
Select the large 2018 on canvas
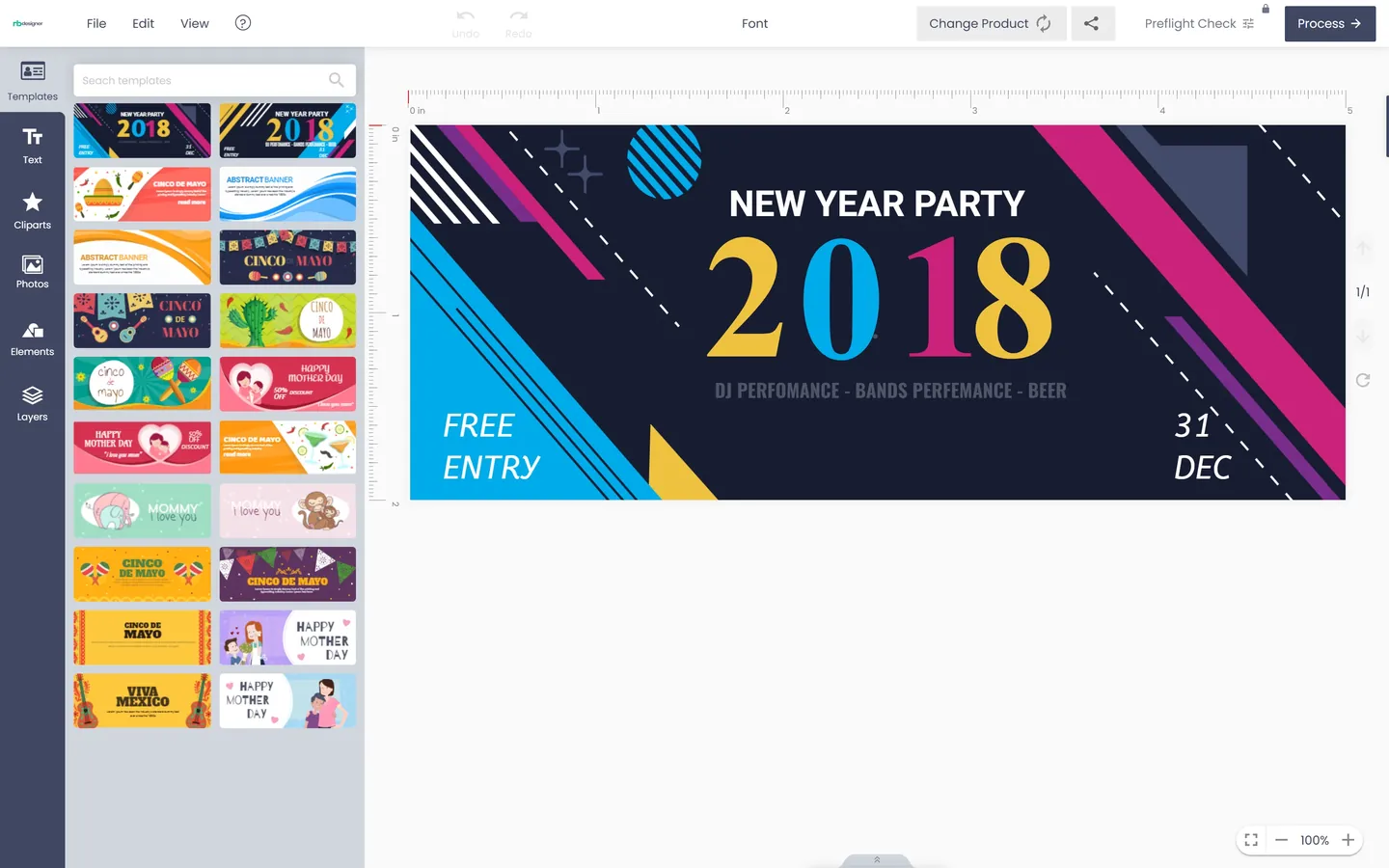[x=880, y=299]
